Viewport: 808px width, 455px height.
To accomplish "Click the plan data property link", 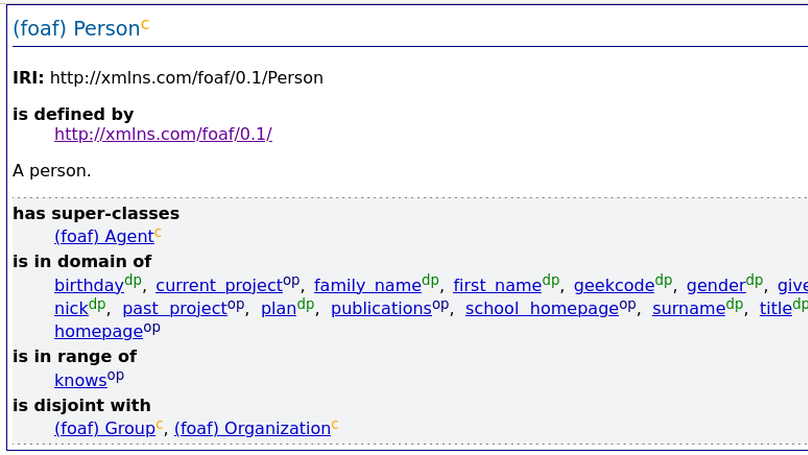I will 278,309.
